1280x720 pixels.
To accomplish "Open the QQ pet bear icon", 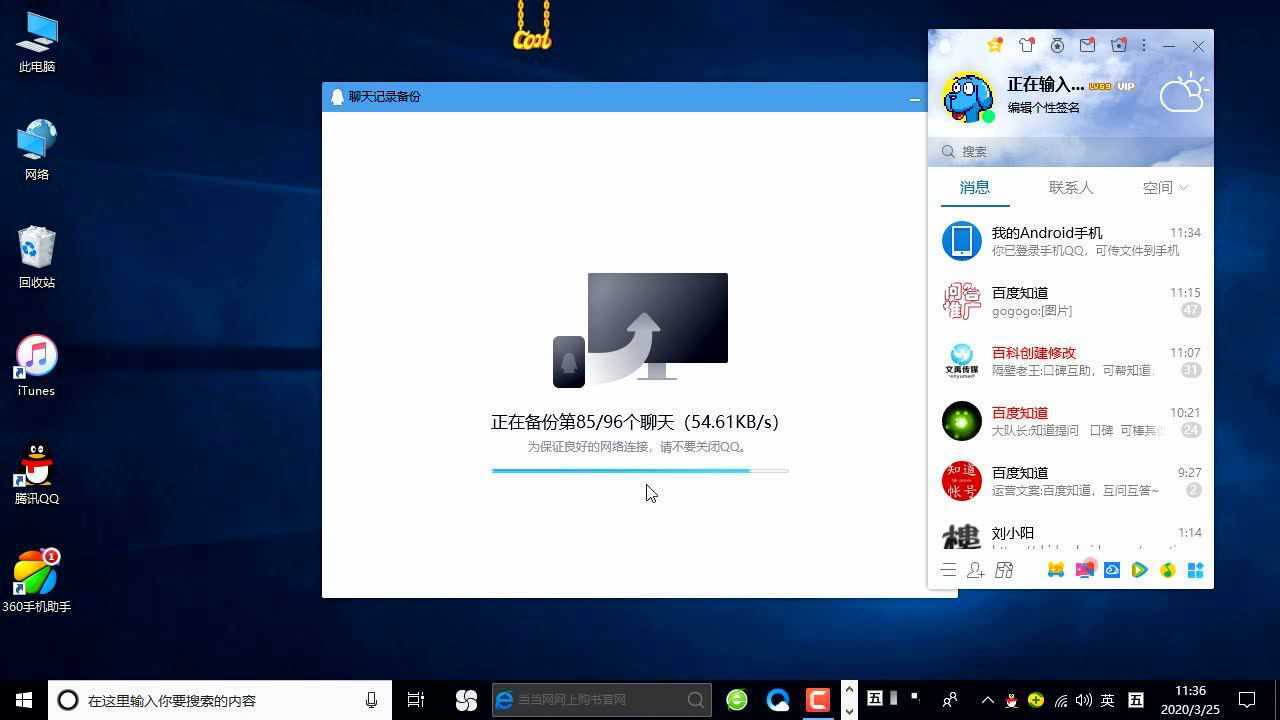I will coord(1055,570).
